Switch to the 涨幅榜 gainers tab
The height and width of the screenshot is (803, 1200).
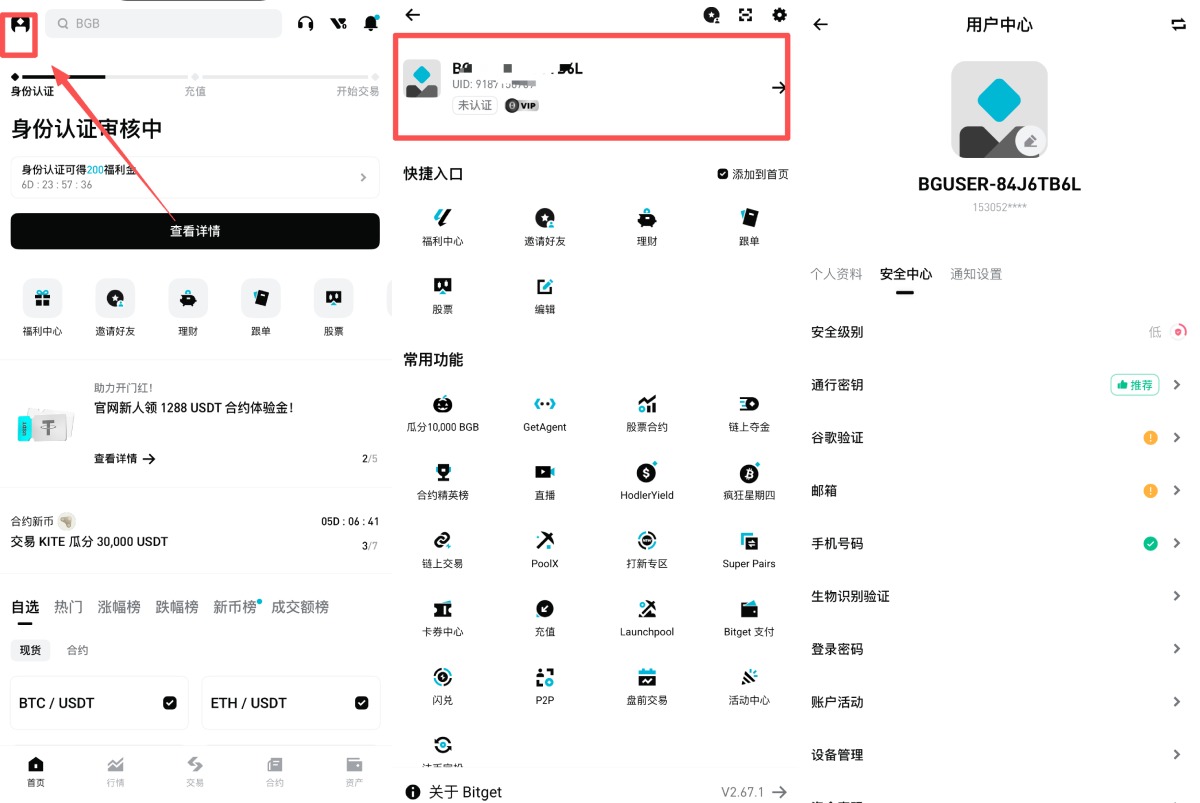pyautogui.click(x=119, y=606)
